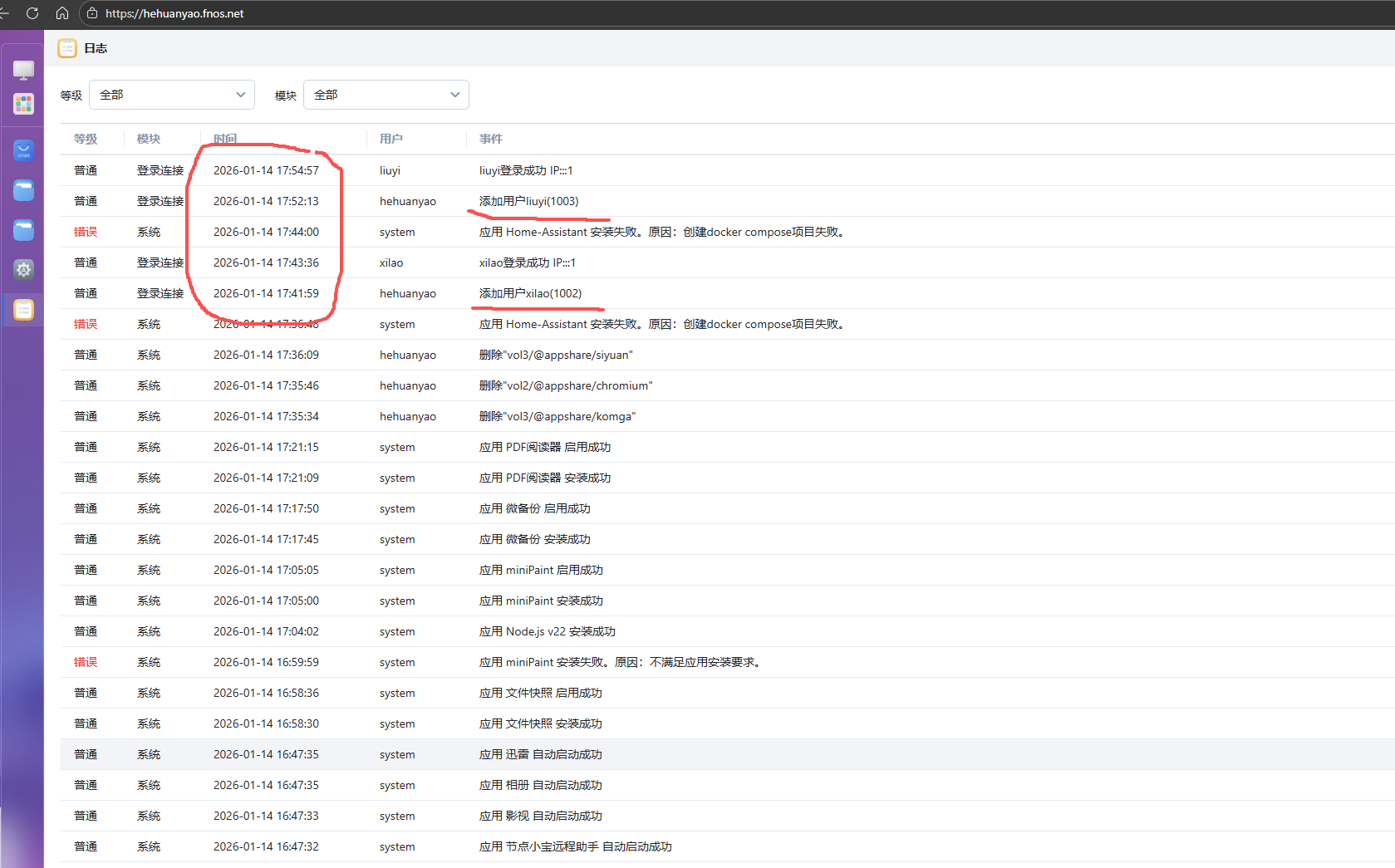The height and width of the screenshot is (868, 1395).
Task: Open folder icon directly below the Store icon
Action: (23, 190)
